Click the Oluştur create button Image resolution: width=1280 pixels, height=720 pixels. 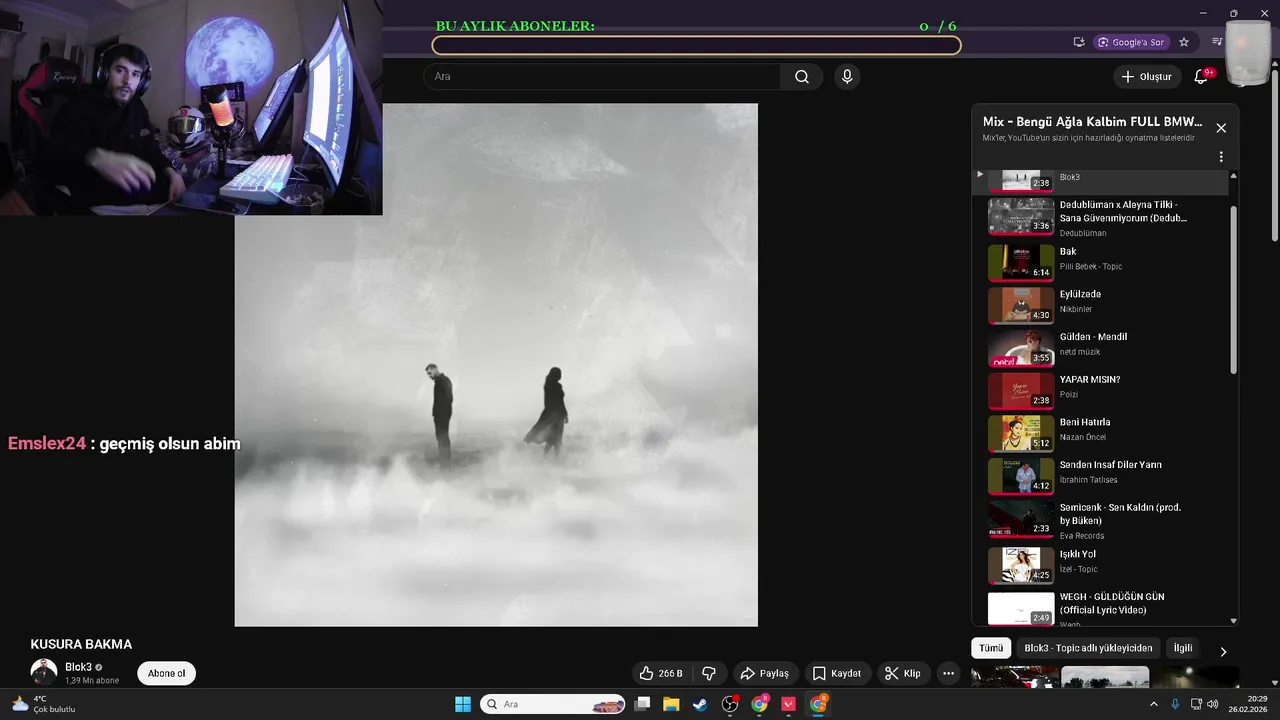coord(1146,77)
